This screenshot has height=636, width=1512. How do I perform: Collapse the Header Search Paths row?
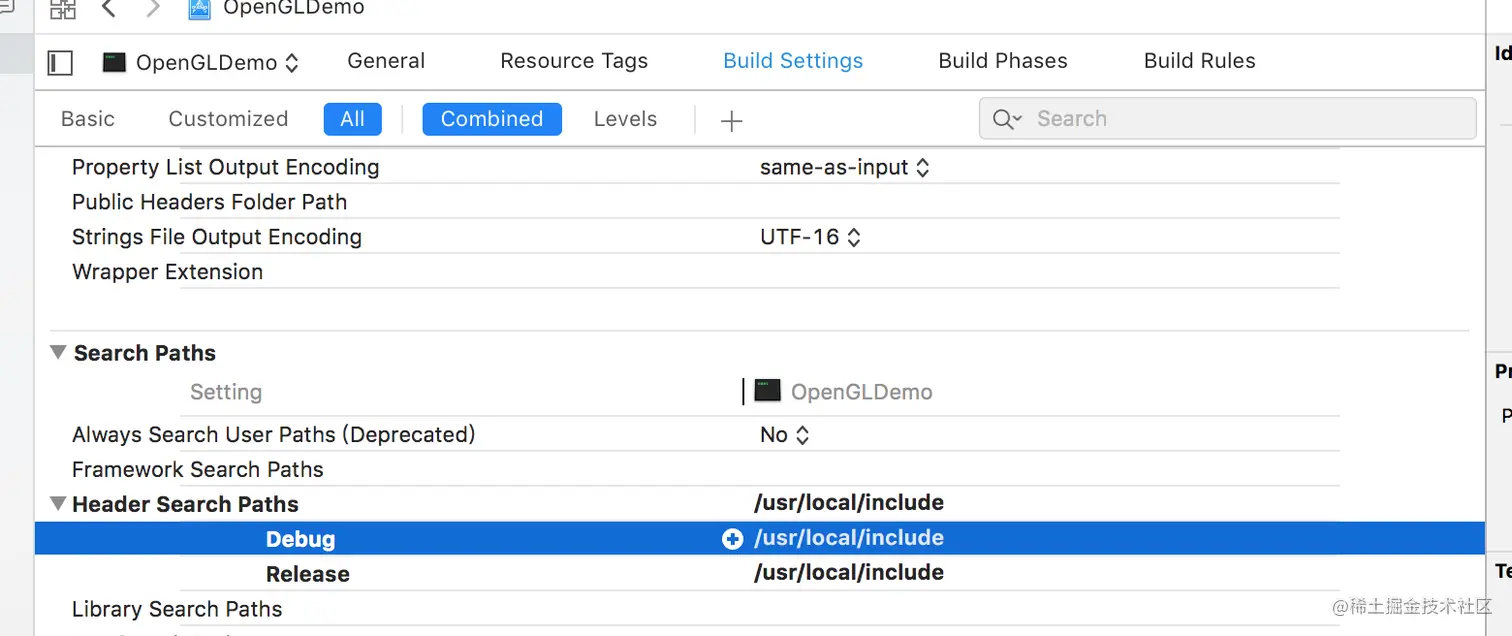[58, 504]
